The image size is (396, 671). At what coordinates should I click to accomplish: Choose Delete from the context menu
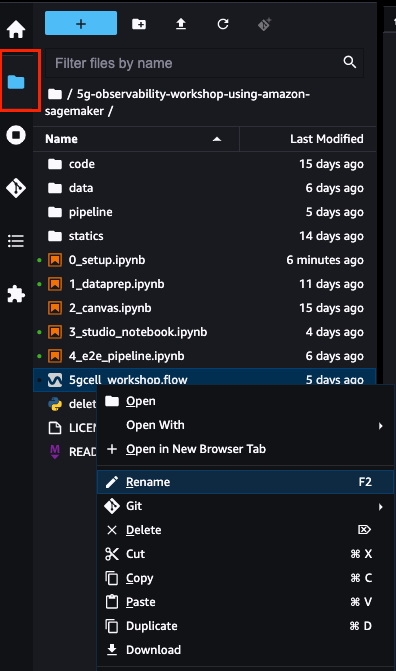(x=245, y=530)
